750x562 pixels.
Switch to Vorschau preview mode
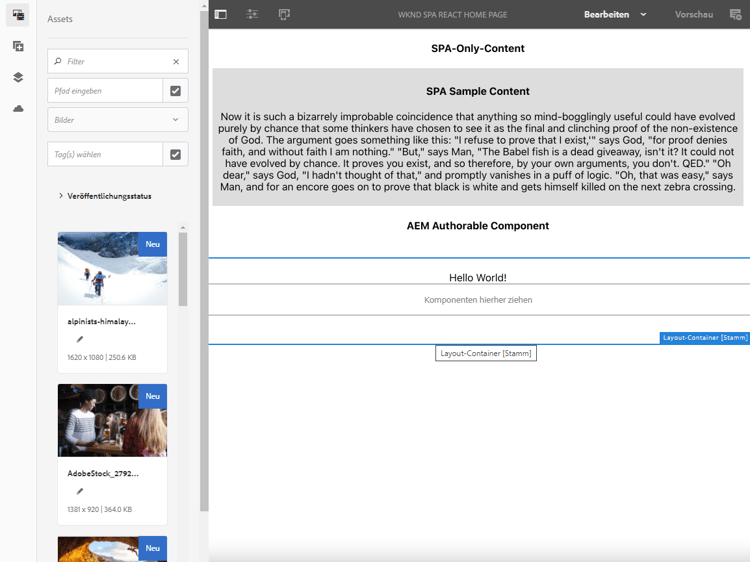pyautogui.click(x=694, y=14)
